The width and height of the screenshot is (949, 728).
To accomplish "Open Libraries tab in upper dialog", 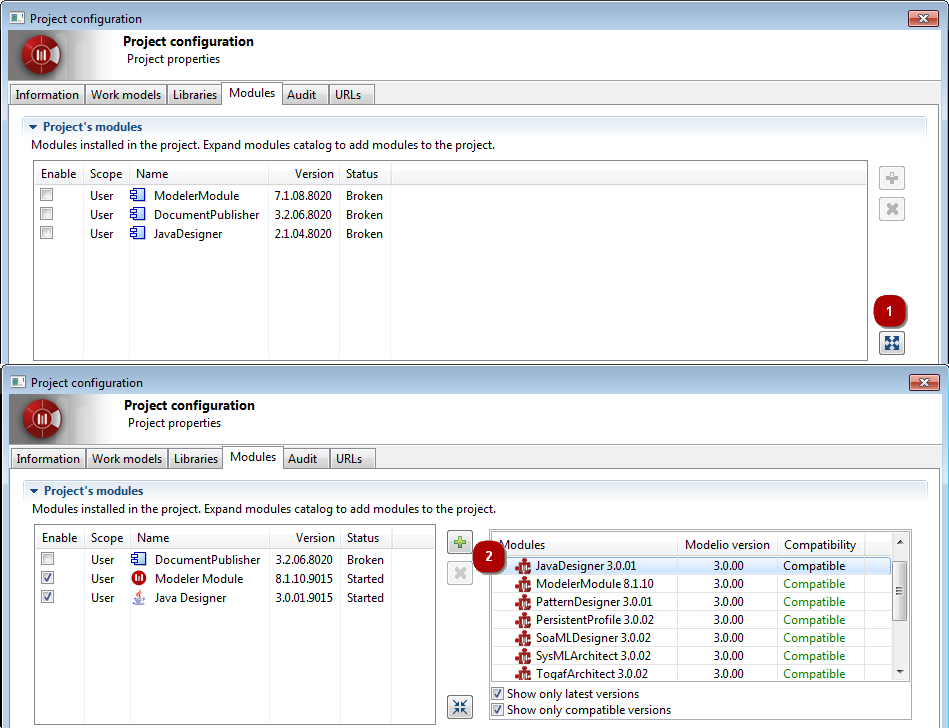I will click(194, 95).
